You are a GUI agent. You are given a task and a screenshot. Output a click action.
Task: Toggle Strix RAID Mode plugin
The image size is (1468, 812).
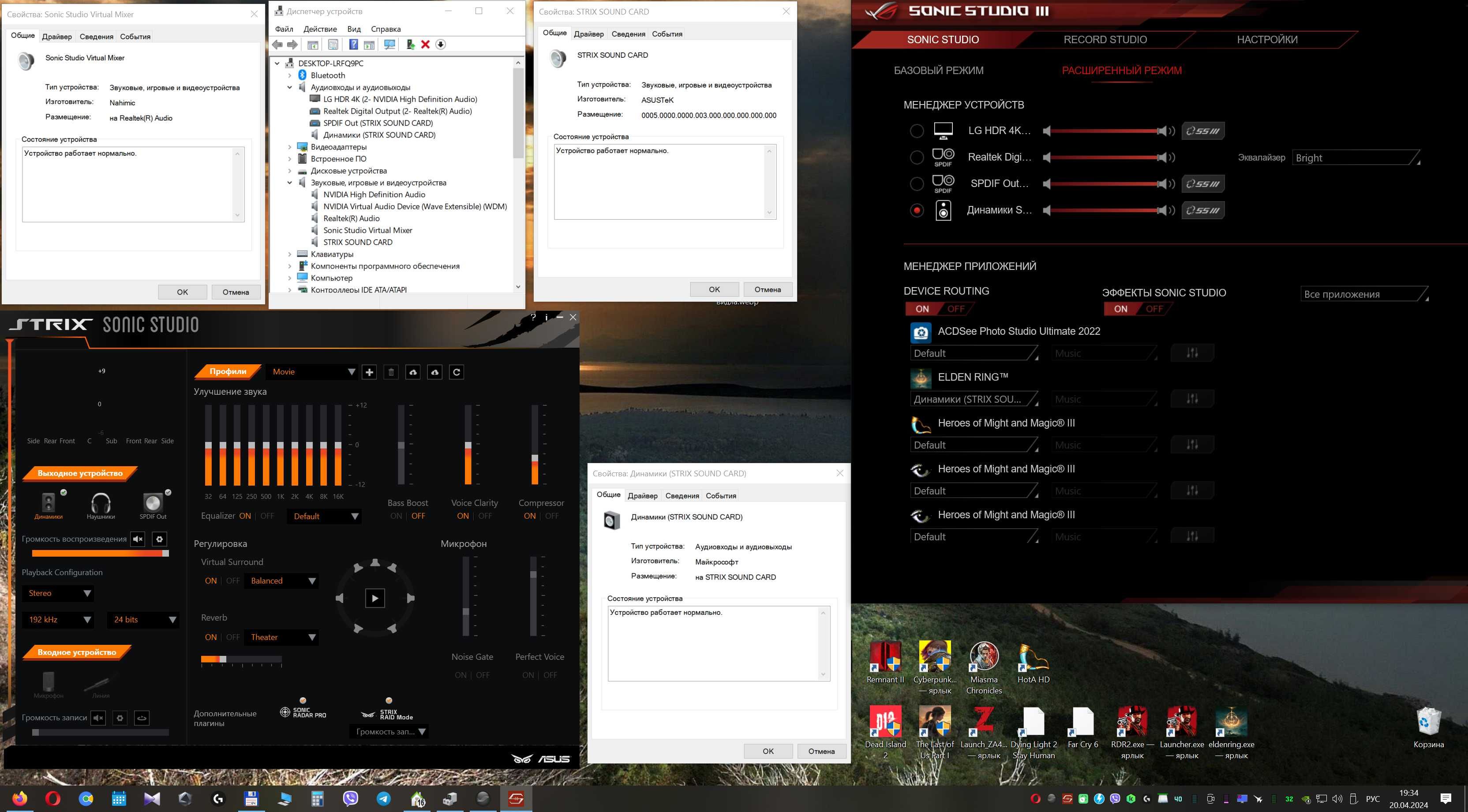click(x=388, y=715)
